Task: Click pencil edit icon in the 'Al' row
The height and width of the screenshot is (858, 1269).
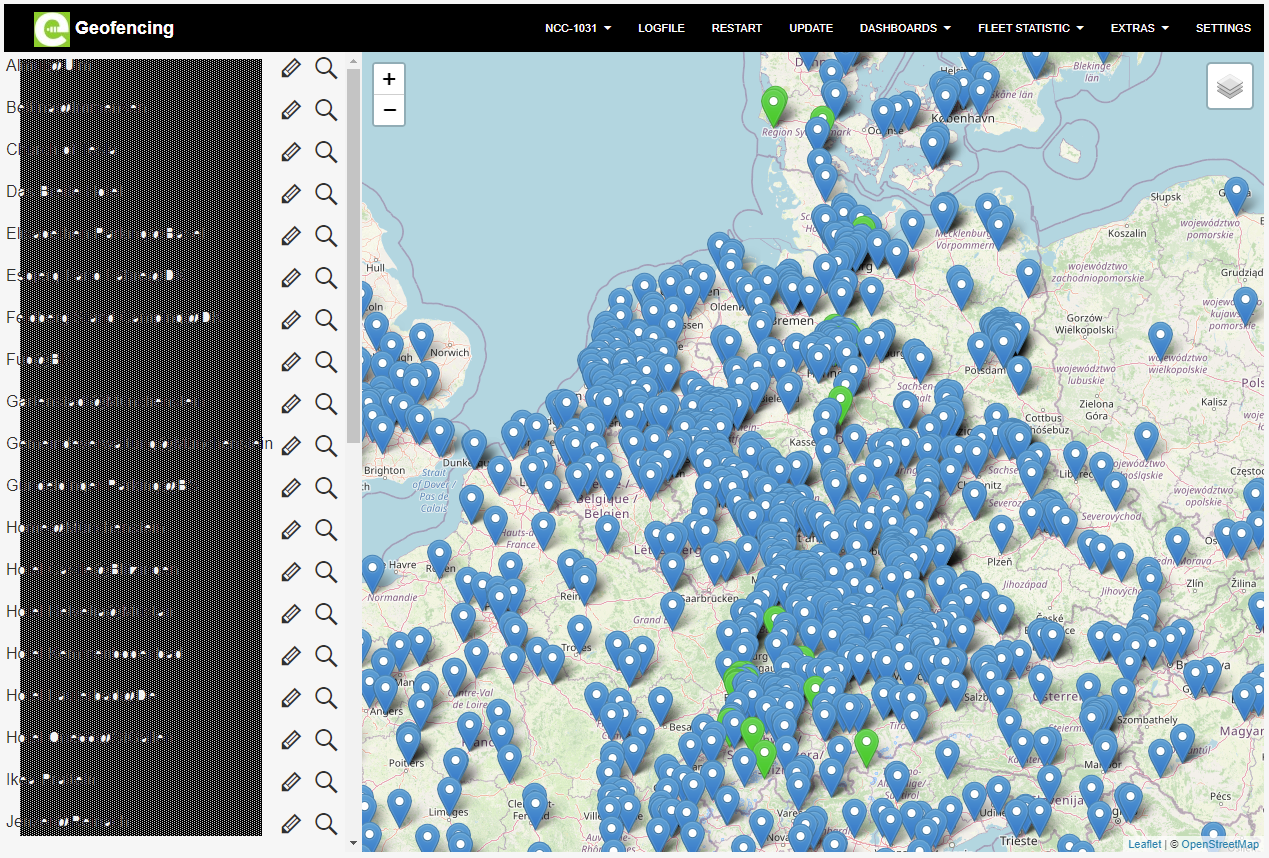Action: click(291, 68)
